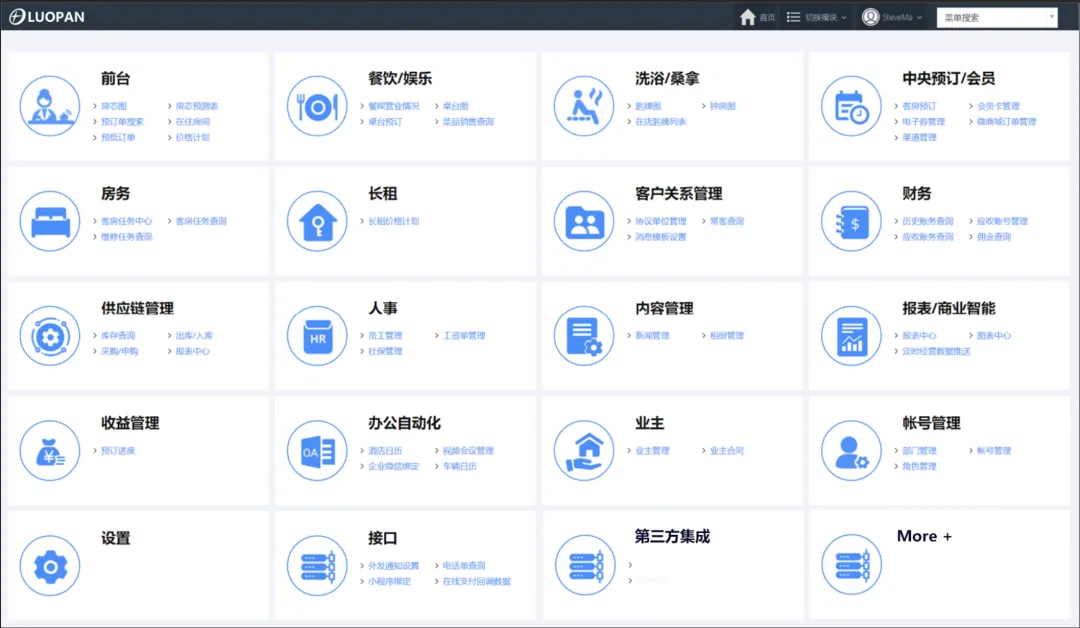This screenshot has height=628, width=1080.
Task: Click the 长租 long-term rental key icon
Action: tap(317, 220)
